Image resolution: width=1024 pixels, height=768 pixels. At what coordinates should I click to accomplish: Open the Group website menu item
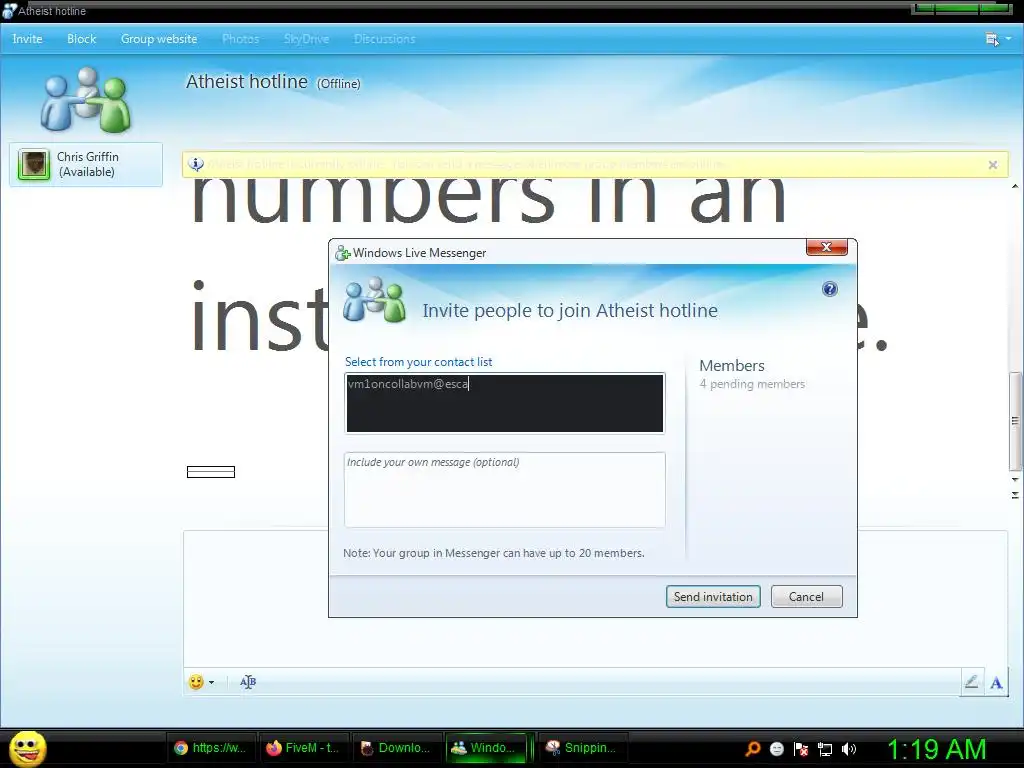pos(159,39)
